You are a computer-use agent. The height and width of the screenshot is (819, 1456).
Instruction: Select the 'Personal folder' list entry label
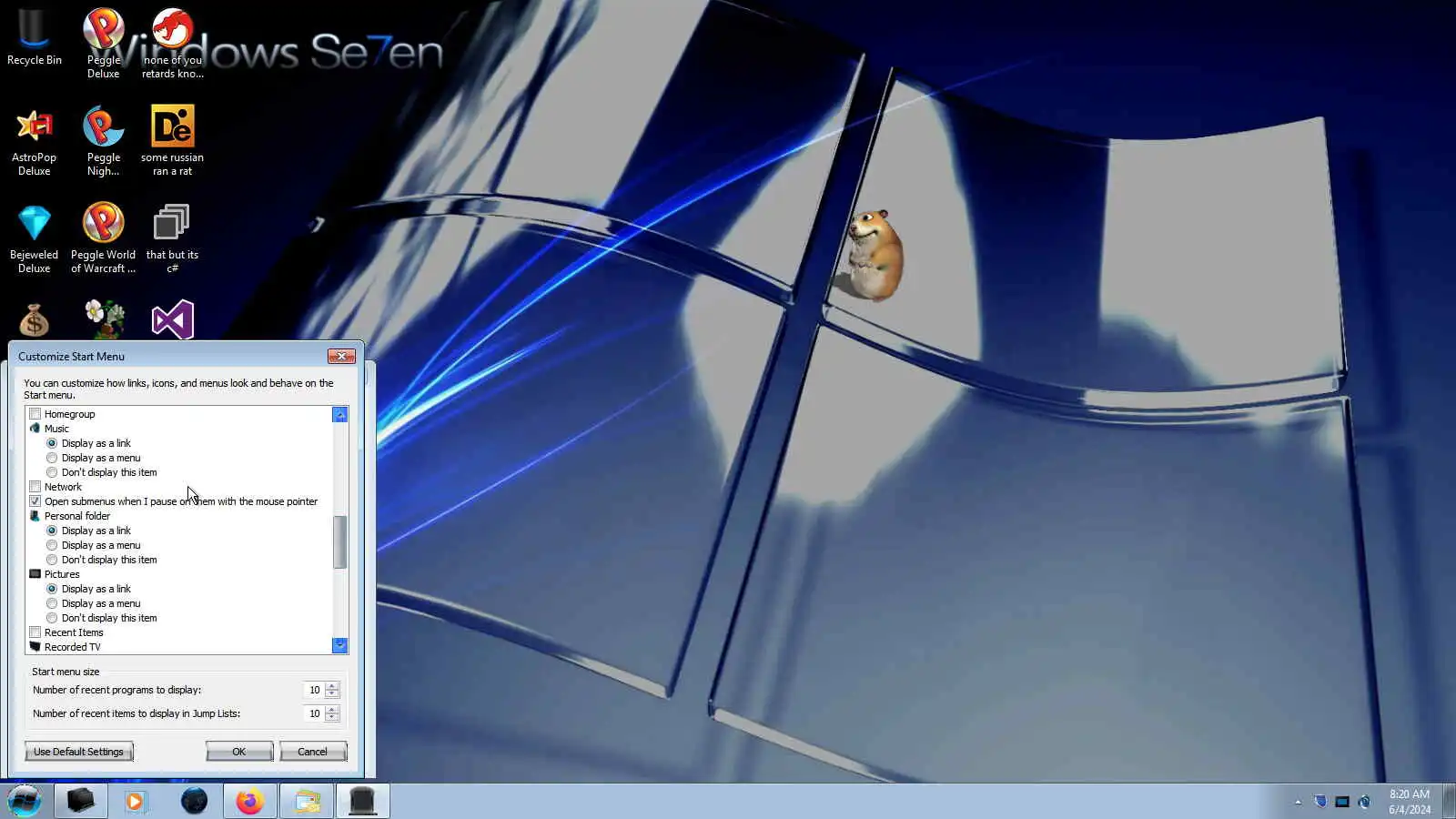[x=77, y=516]
